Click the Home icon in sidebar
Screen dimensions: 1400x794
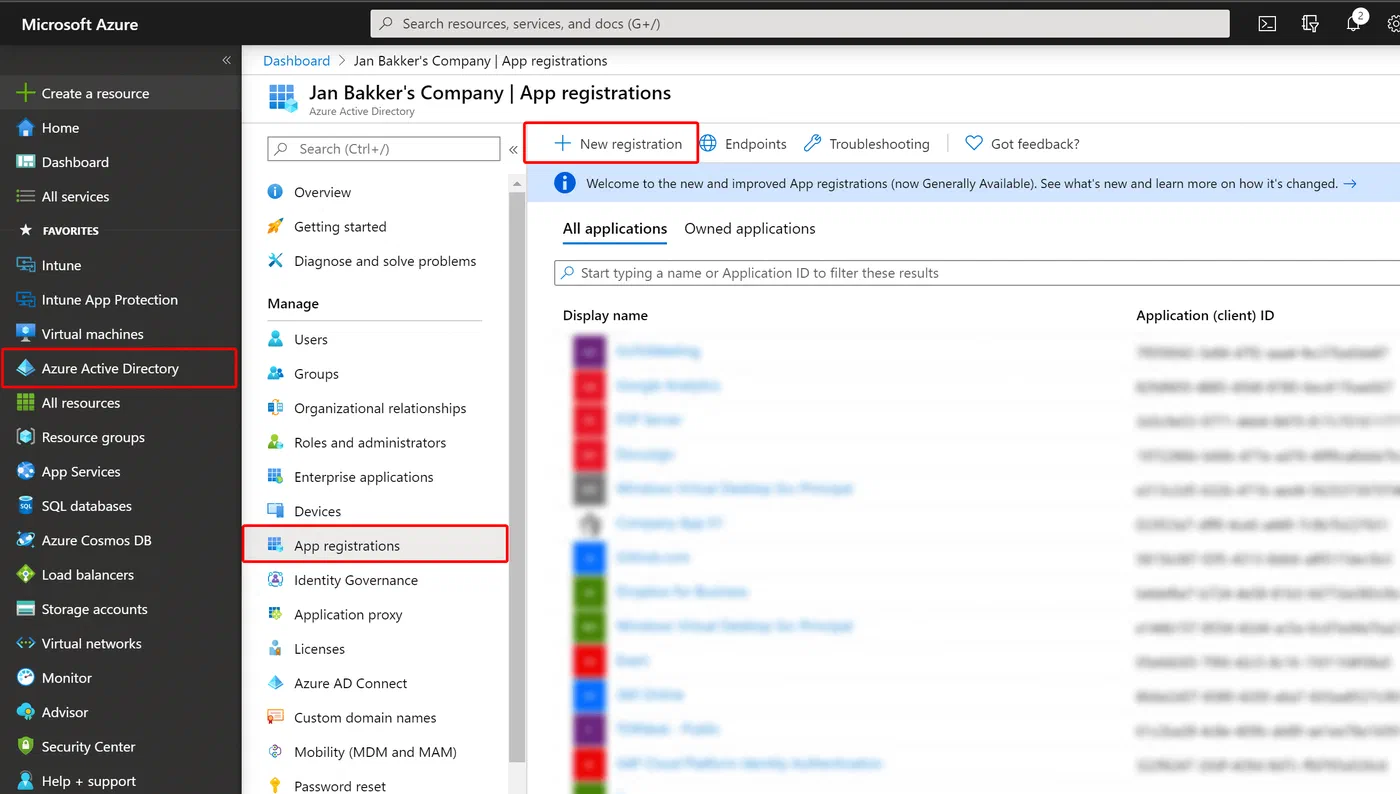(x=25, y=128)
